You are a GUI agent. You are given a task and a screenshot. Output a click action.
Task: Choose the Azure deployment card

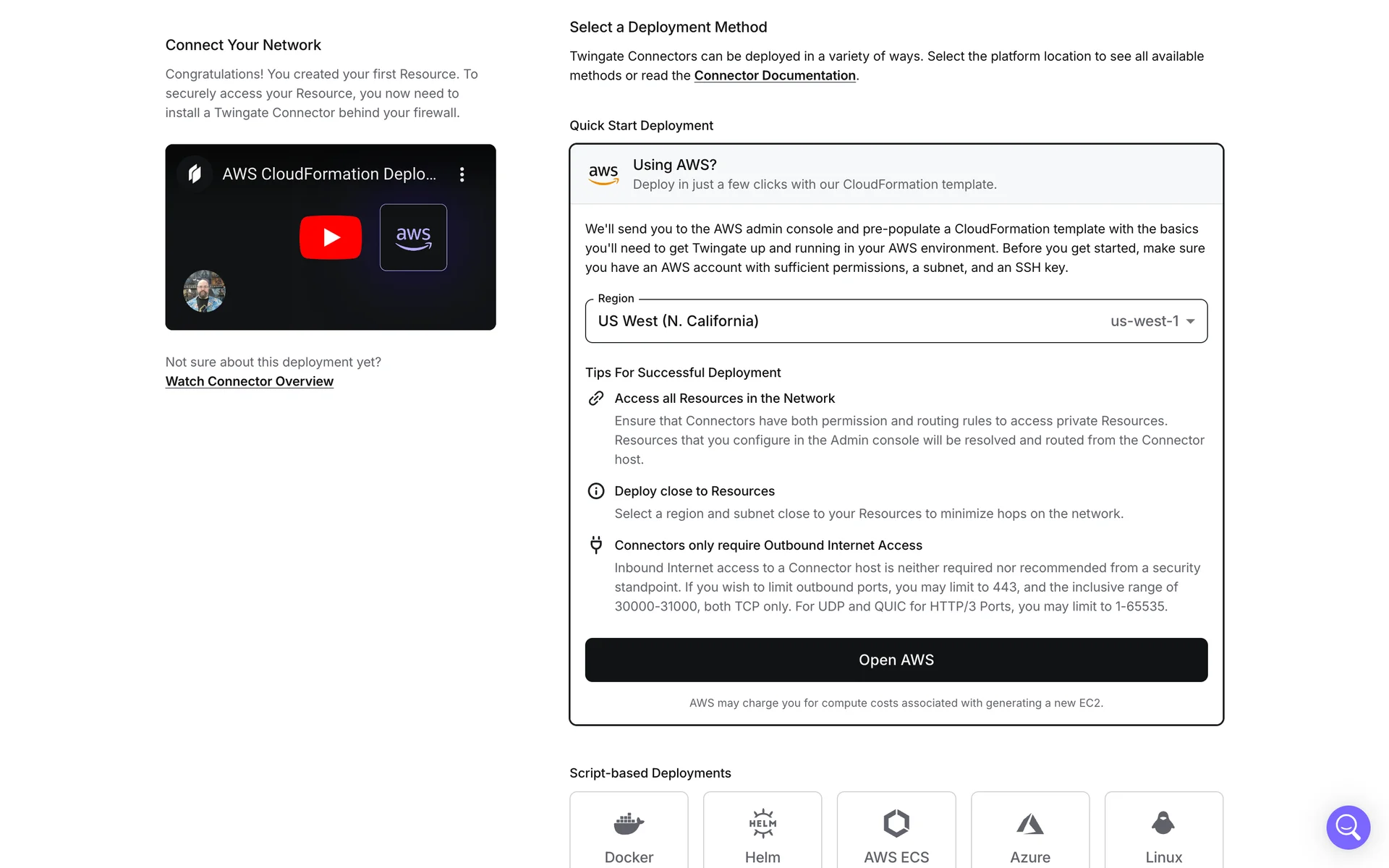tap(1030, 832)
